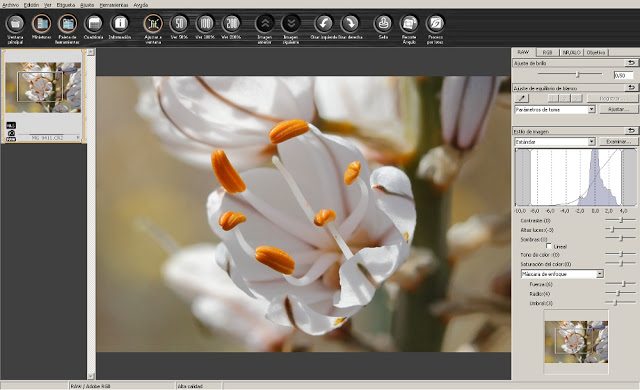This screenshot has width=640, height=390.
Task: Open the Etiqueta menu
Action: click(x=66, y=5)
